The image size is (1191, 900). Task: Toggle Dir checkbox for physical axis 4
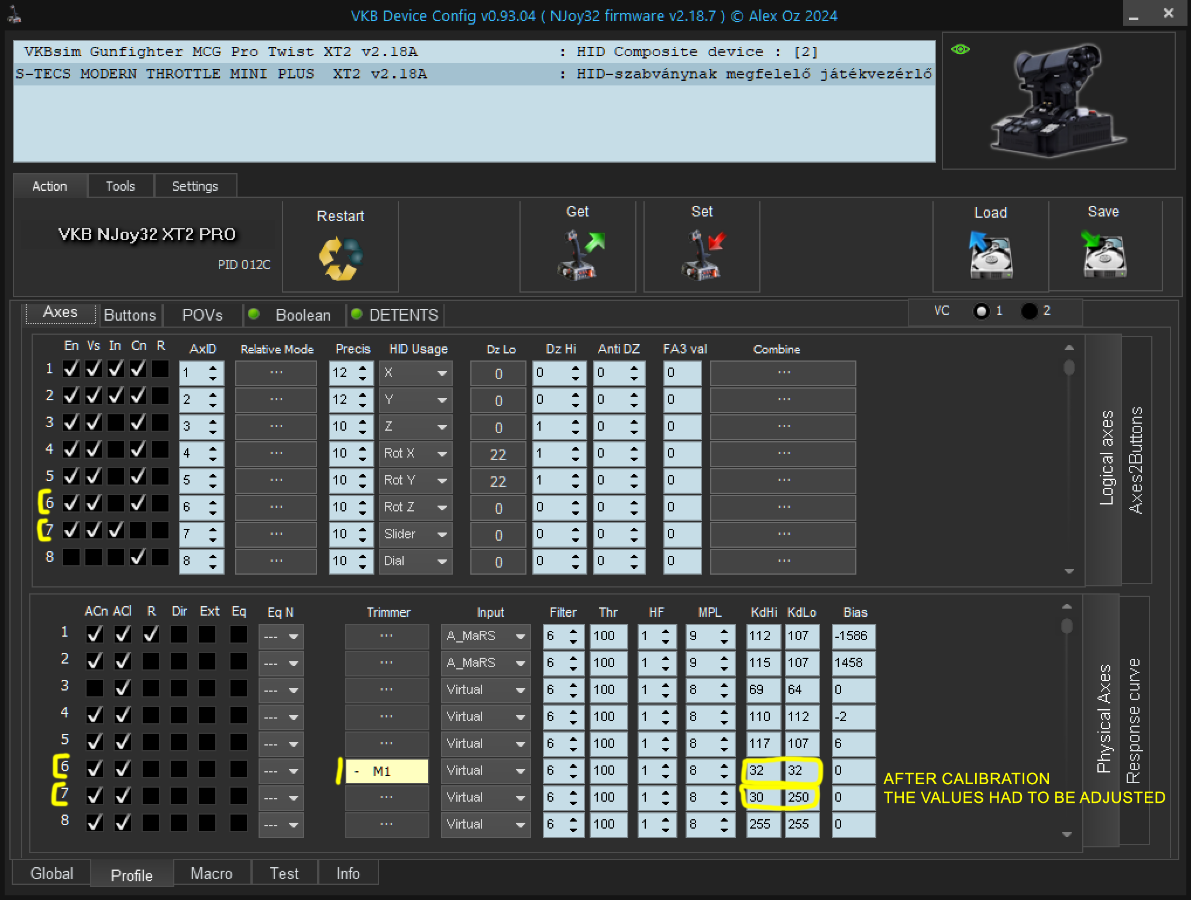179,715
